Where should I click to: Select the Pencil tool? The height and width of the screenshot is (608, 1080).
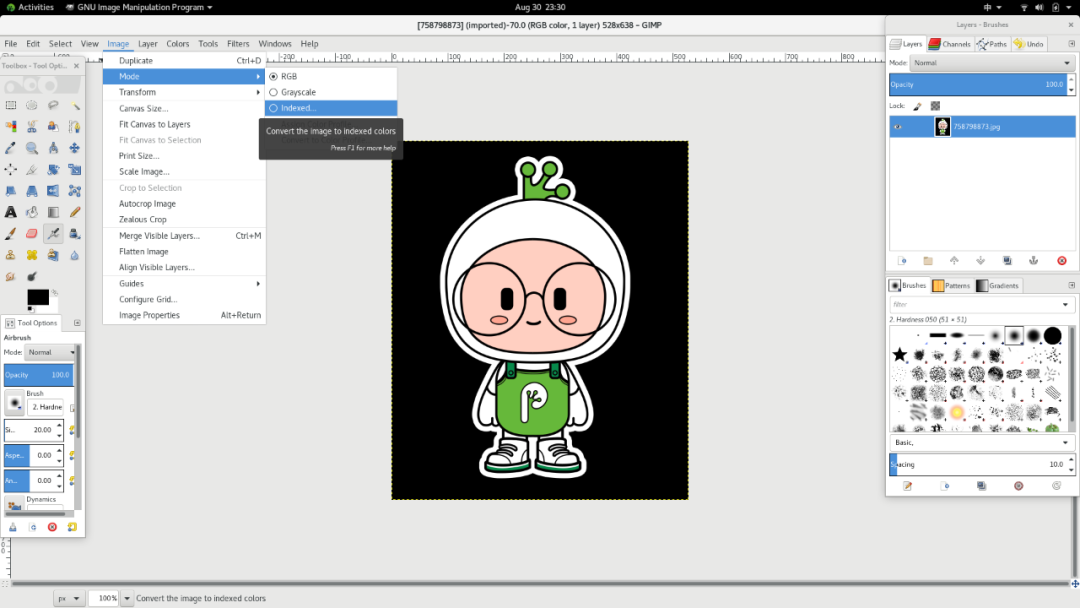click(74, 212)
